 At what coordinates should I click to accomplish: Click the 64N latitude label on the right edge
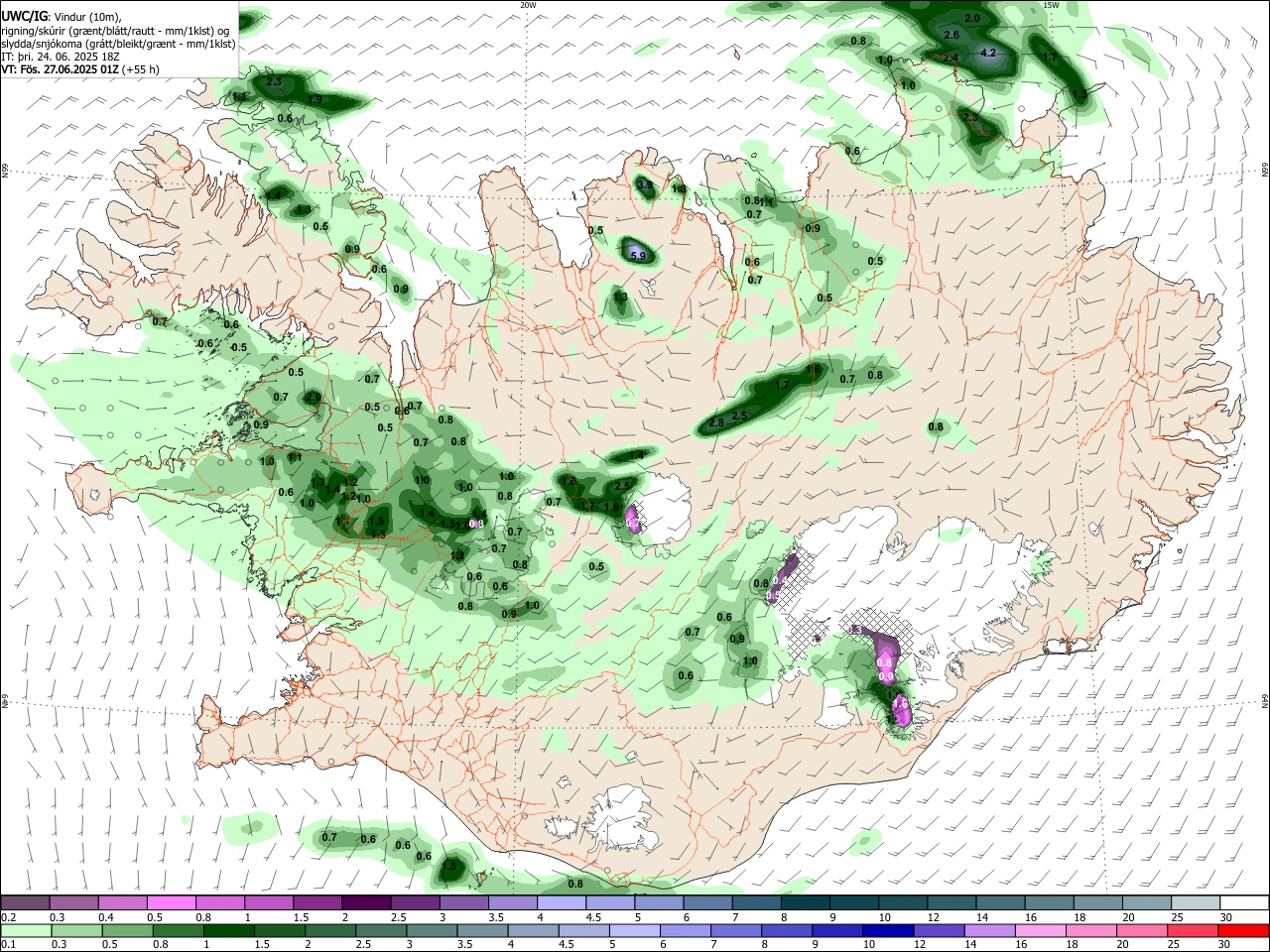point(1265,700)
